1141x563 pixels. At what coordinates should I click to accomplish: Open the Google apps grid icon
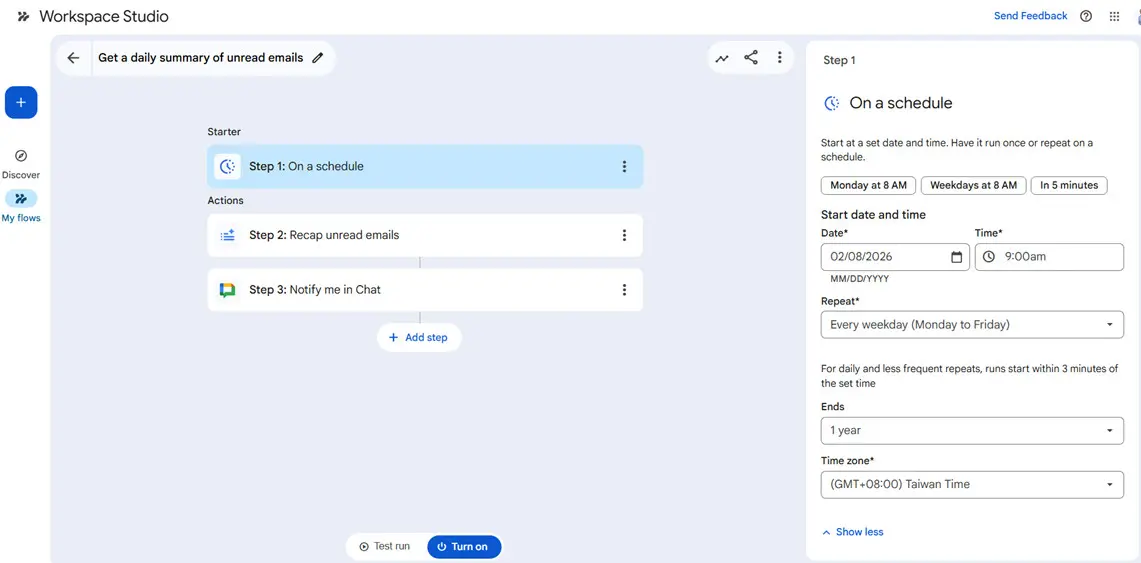(1114, 16)
